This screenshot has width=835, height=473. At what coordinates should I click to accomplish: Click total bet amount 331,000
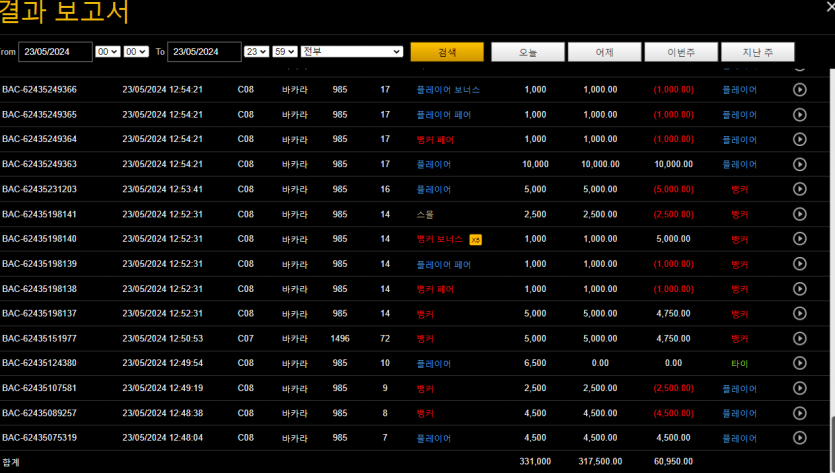(535, 461)
